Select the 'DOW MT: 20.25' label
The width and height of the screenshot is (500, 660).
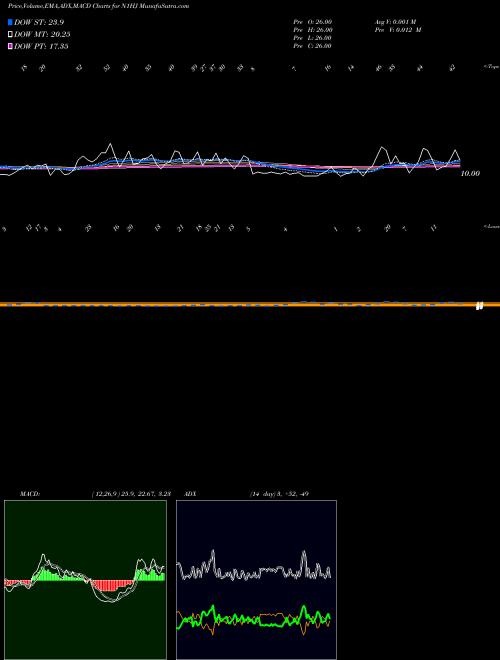[42, 35]
